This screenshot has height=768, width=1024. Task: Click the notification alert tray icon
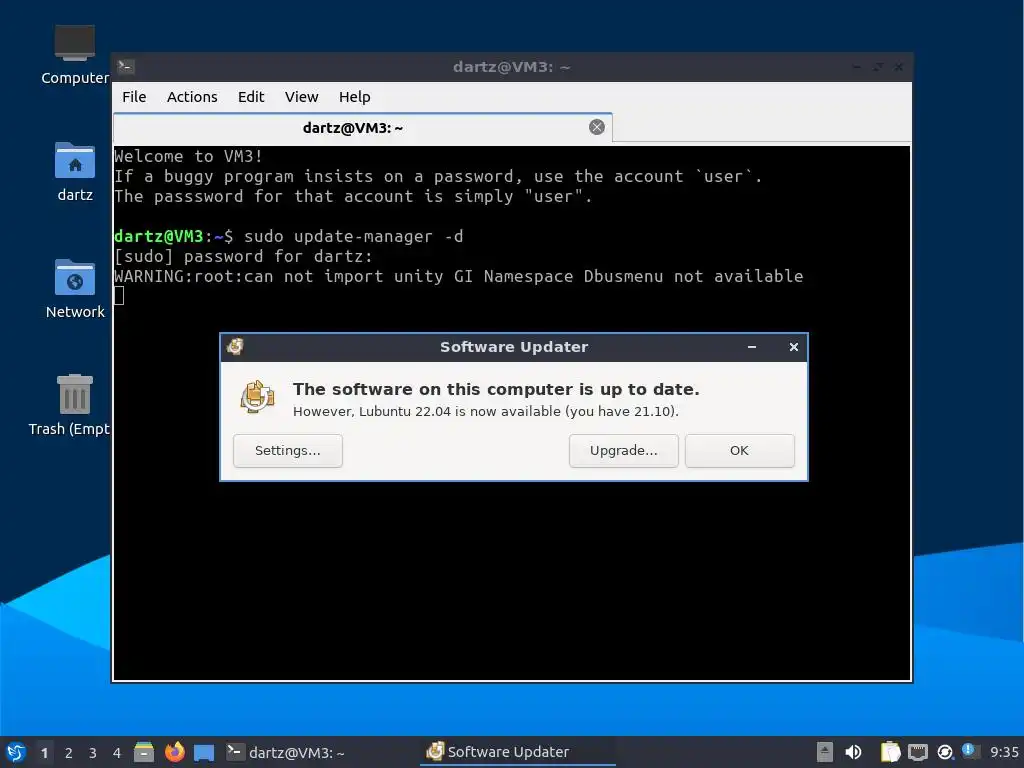[970, 750]
